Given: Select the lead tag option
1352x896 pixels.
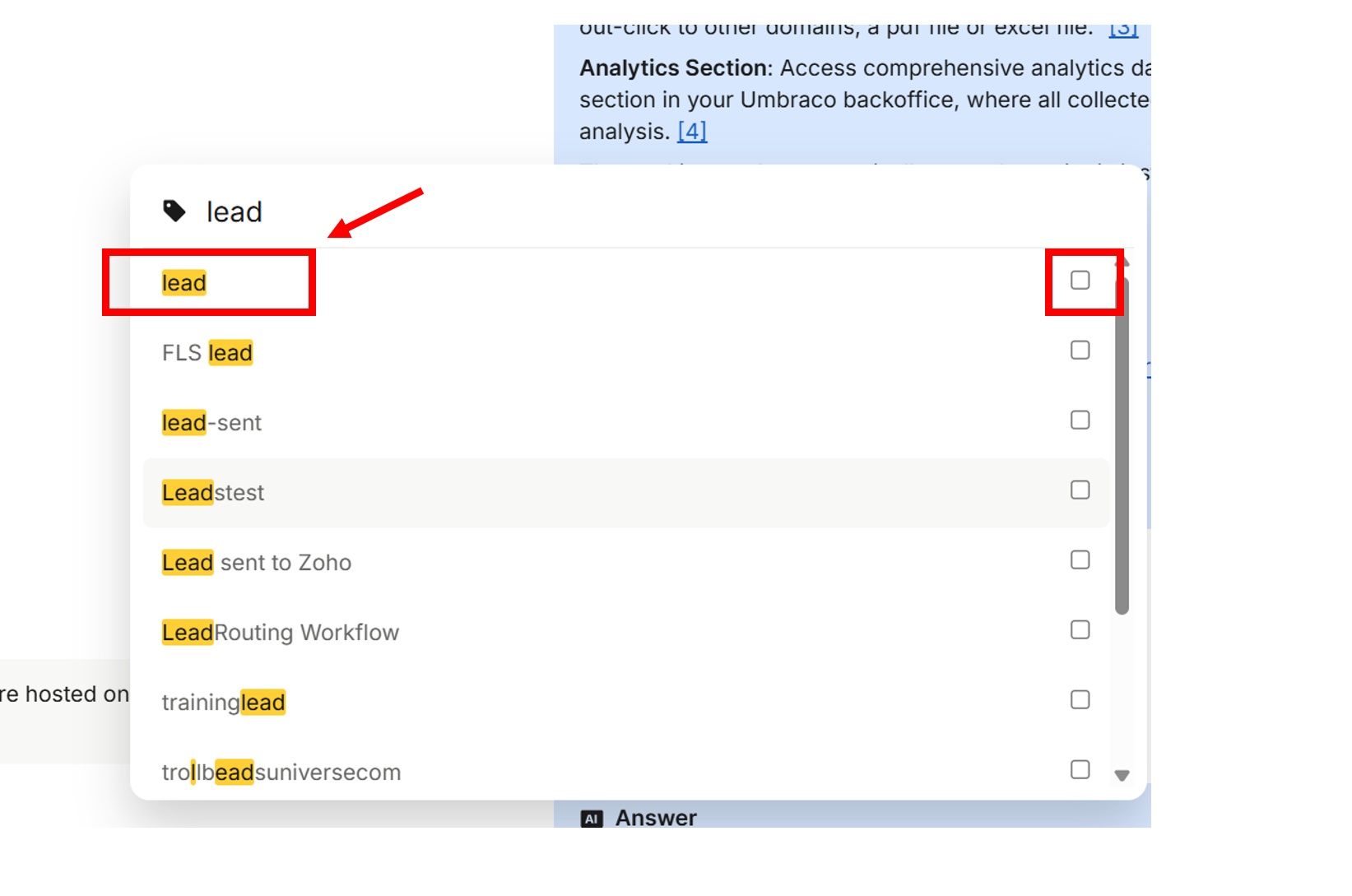Looking at the screenshot, I should (x=184, y=283).
